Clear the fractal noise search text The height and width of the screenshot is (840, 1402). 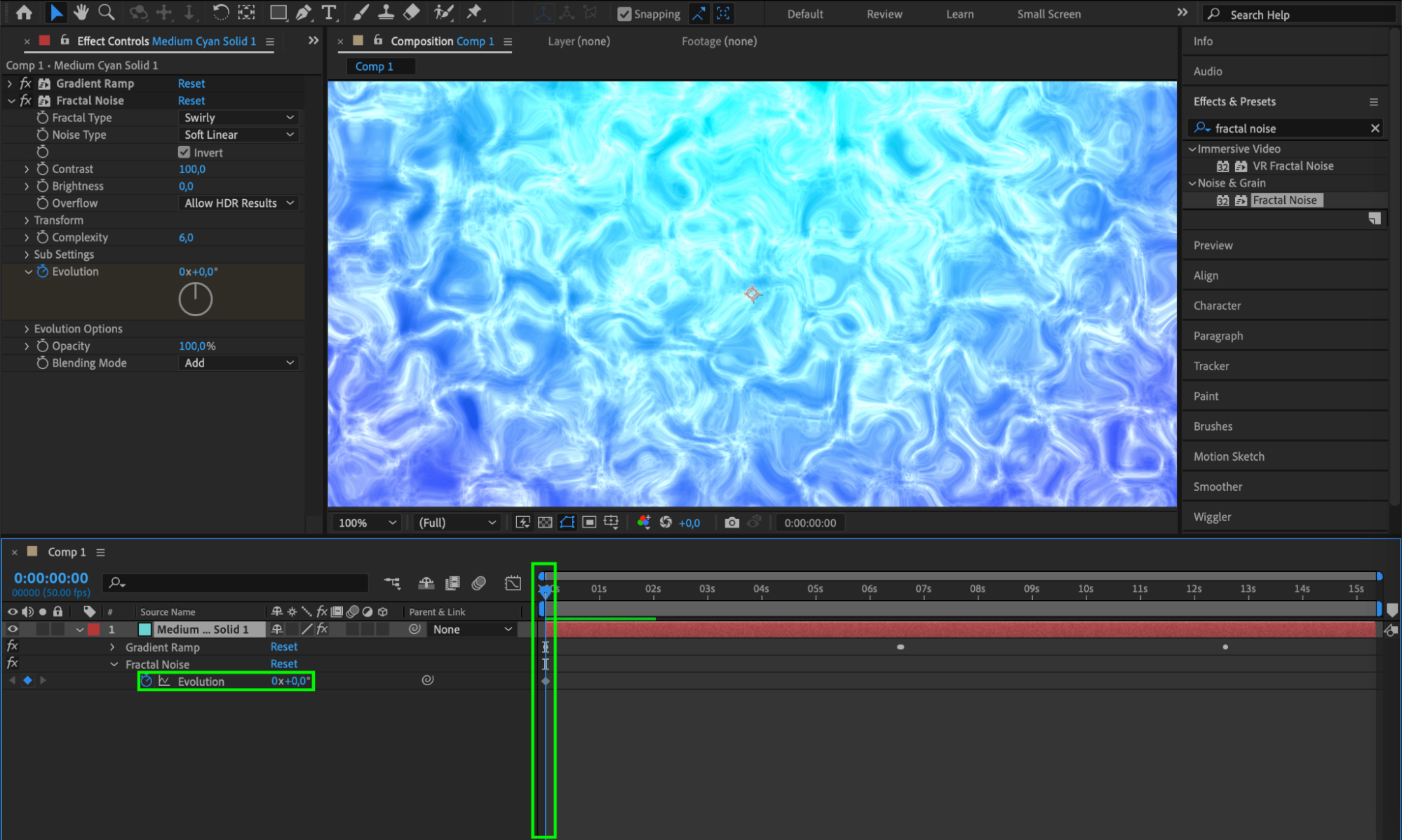click(1375, 128)
